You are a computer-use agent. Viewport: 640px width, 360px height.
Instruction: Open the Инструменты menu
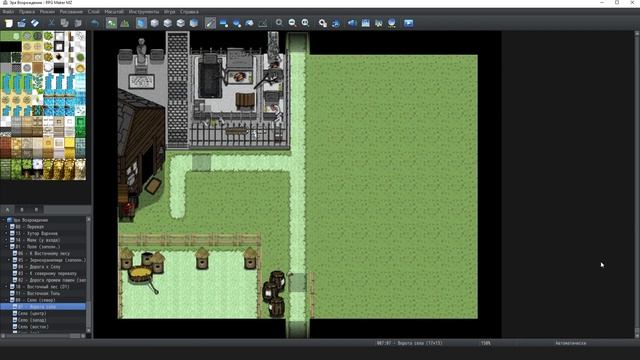pyautogui.click(x=144, y=12)
